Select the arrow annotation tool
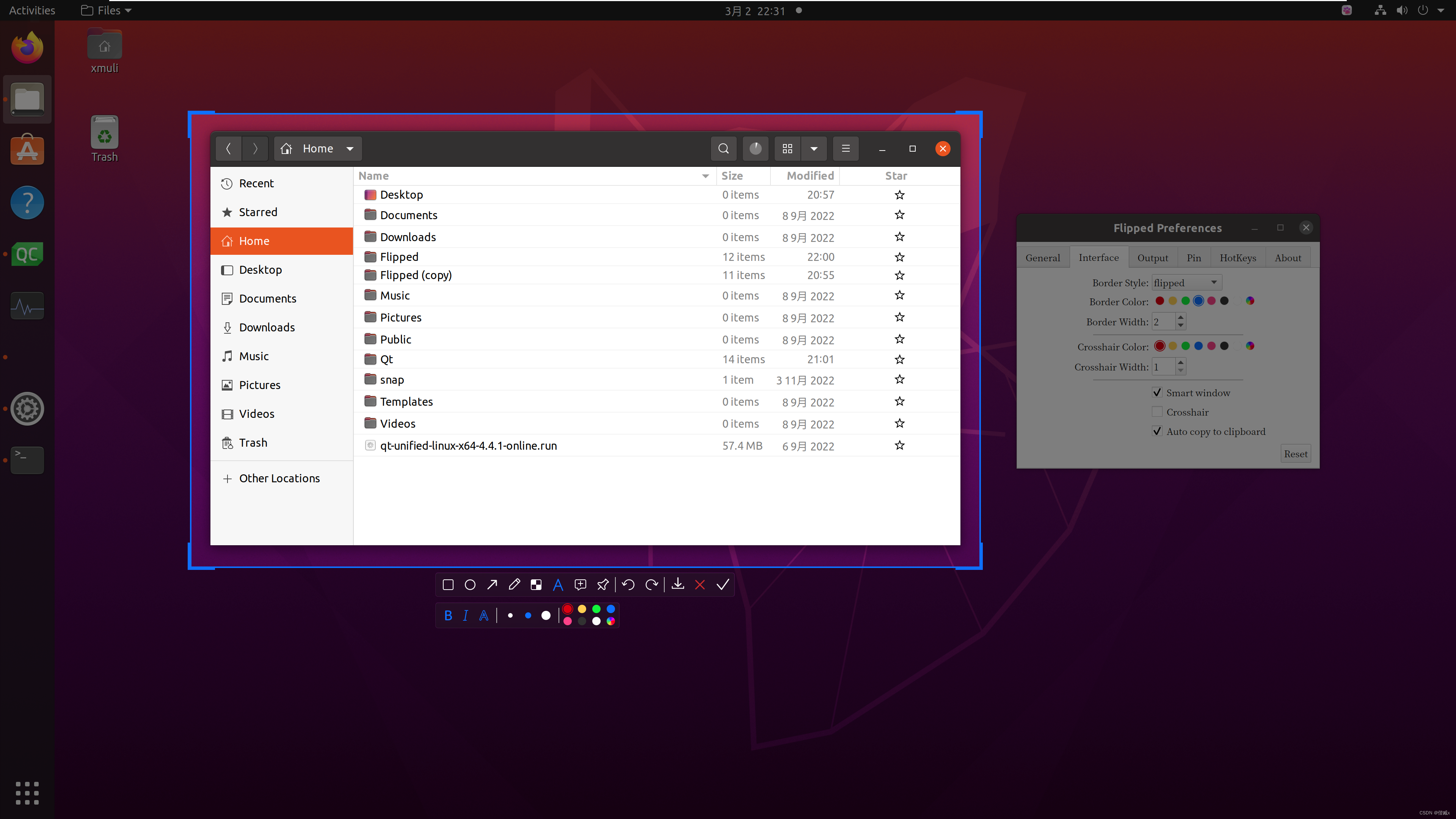This screenshot has height=819, width=1456. pyautogui.click(x=492, y=584)
